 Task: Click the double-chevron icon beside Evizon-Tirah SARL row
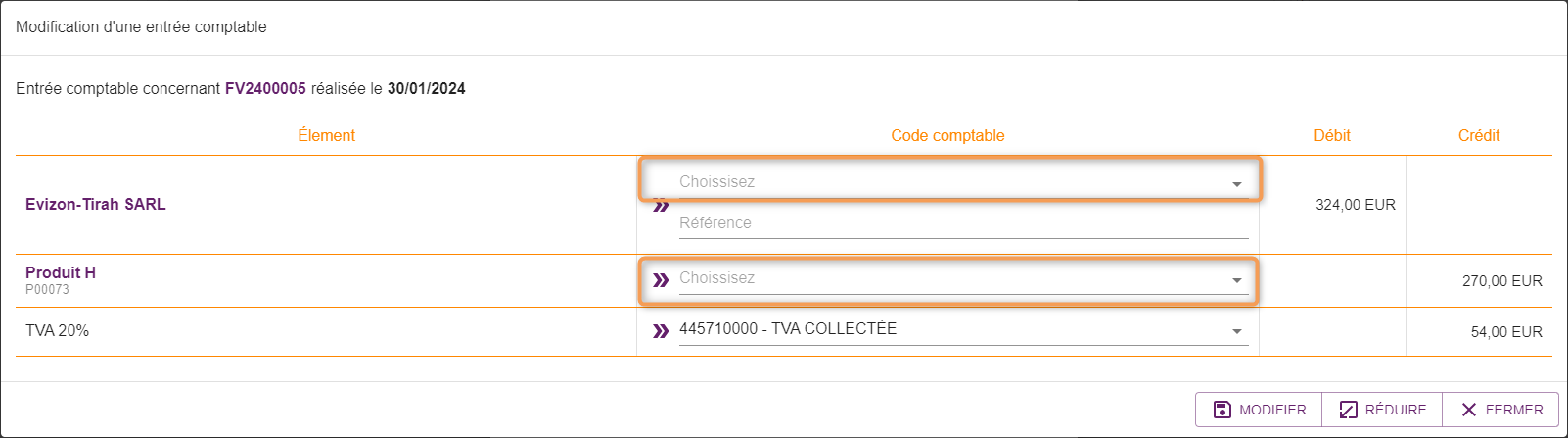click(x=661, y=206)
